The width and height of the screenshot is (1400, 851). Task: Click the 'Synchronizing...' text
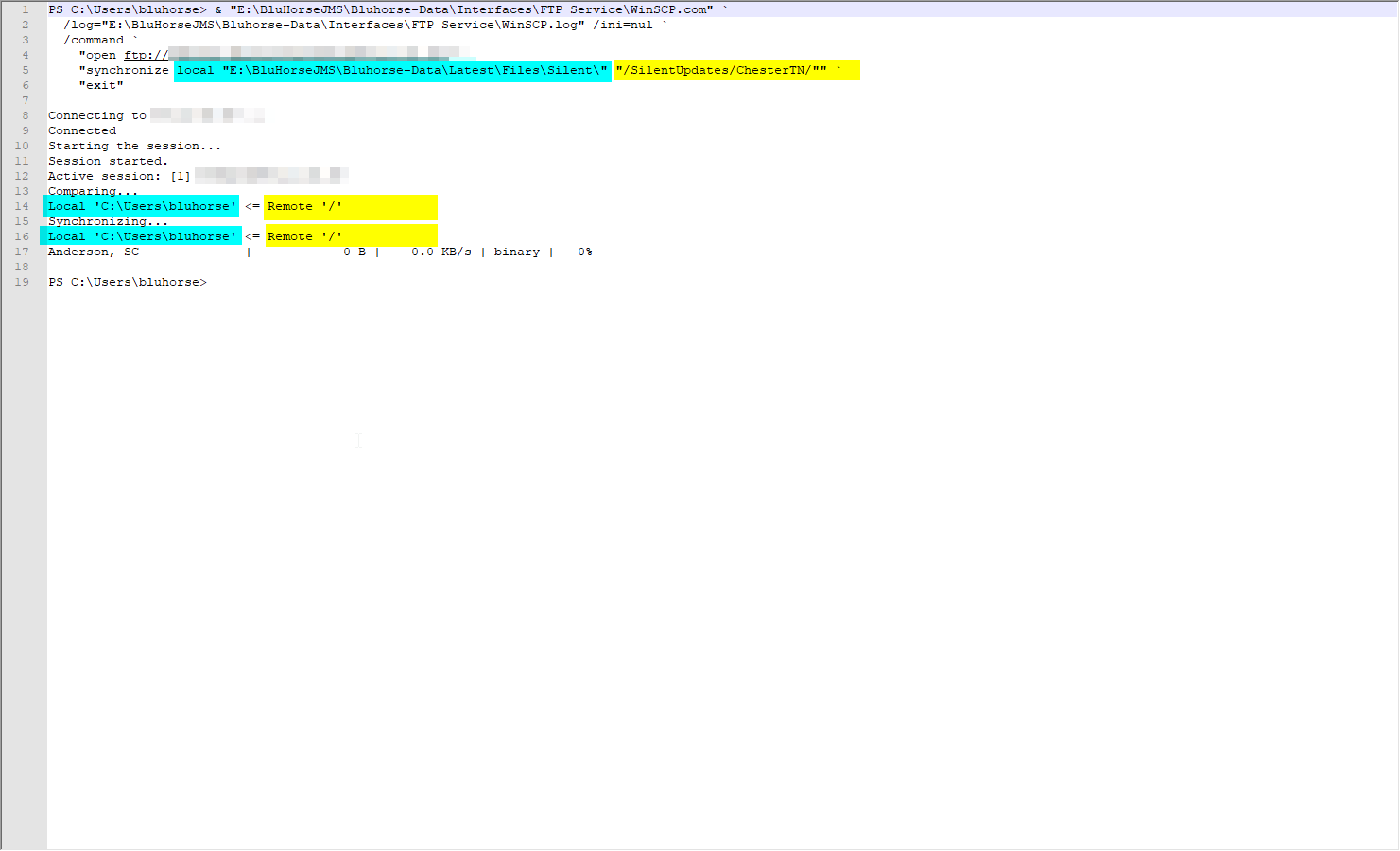coord(108,221)
